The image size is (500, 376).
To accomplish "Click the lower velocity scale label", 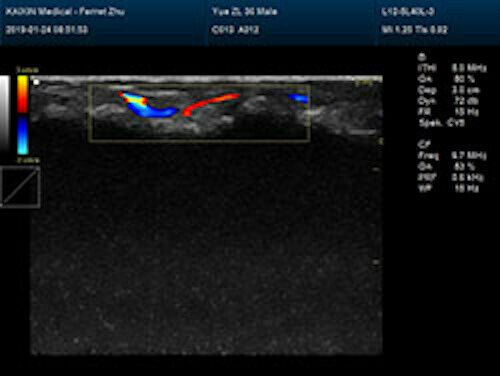I will coord(28,160).
